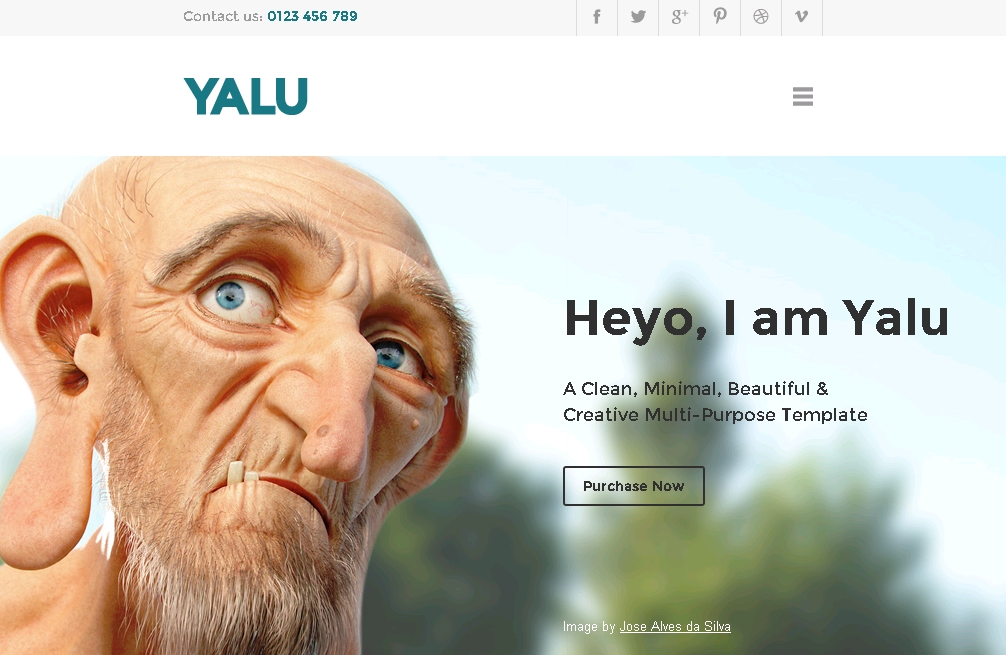Click the Image by credit text

tap(589, 626)
